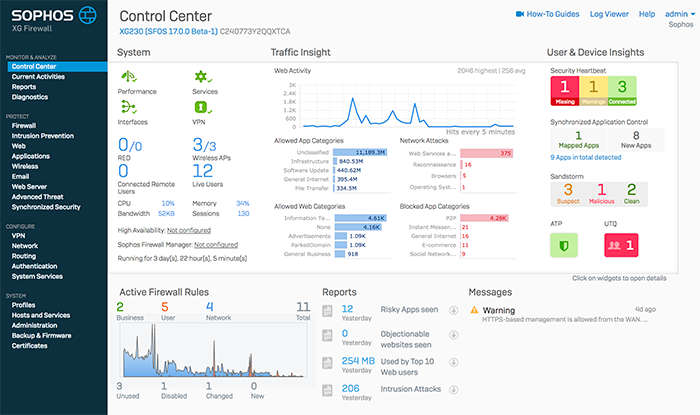
Task: Click the Mapped Apps count tile
Action: click(x=579, y=140)
